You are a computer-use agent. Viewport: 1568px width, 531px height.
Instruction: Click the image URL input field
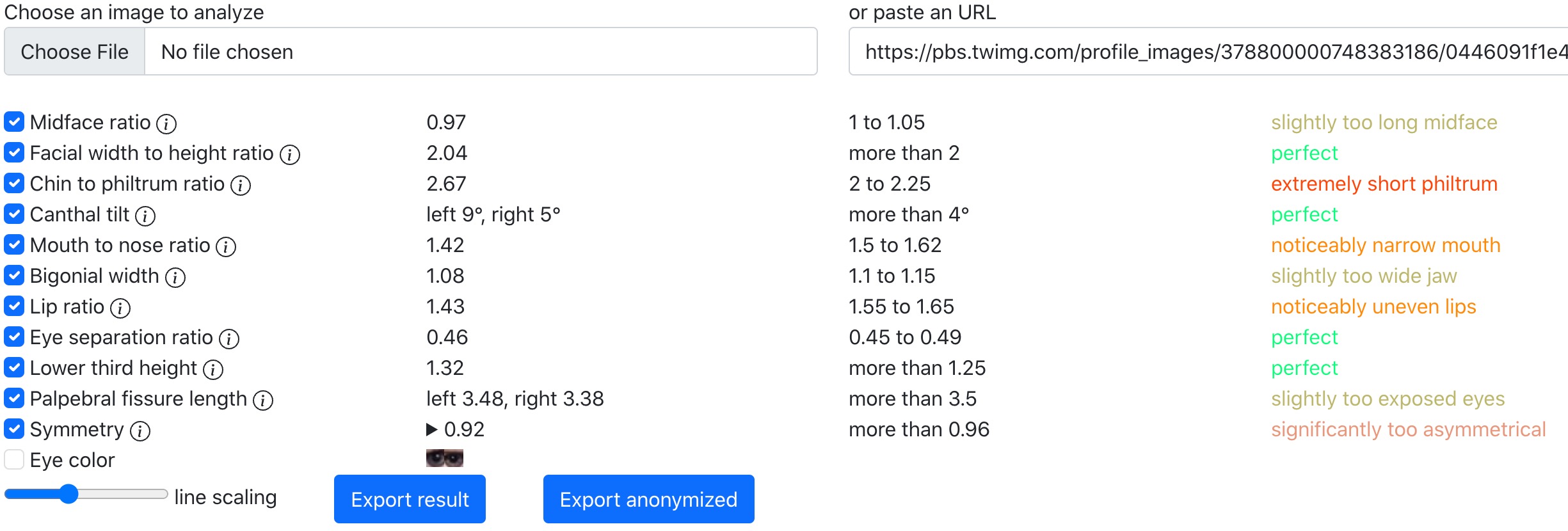[1208, 52]
